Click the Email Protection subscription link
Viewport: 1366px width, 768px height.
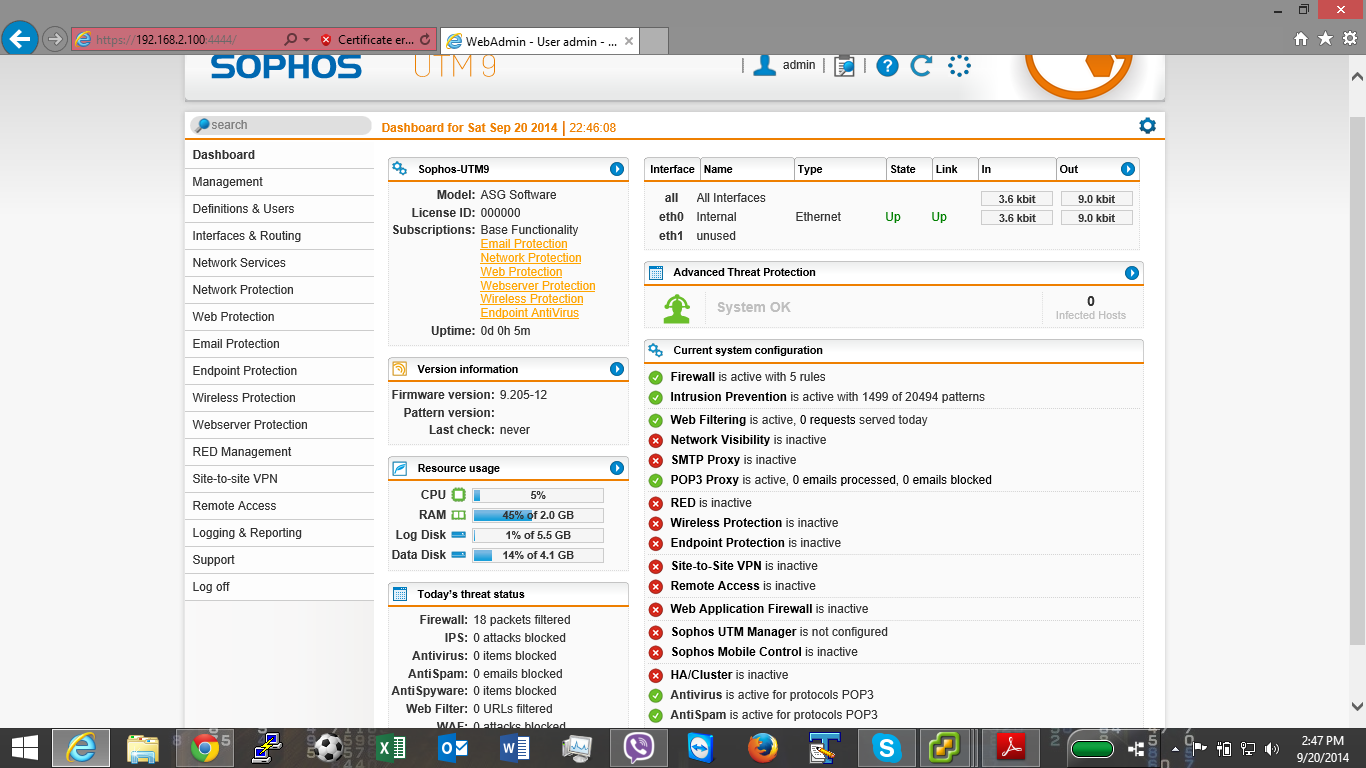point(524,244)
